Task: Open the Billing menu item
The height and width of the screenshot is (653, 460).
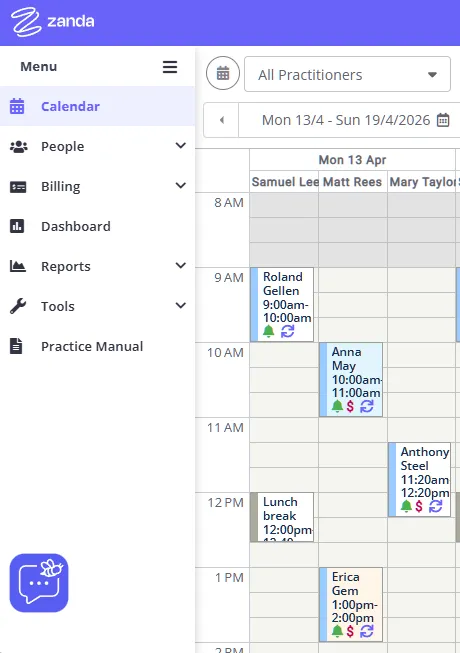Action: [x=97, y=186]
